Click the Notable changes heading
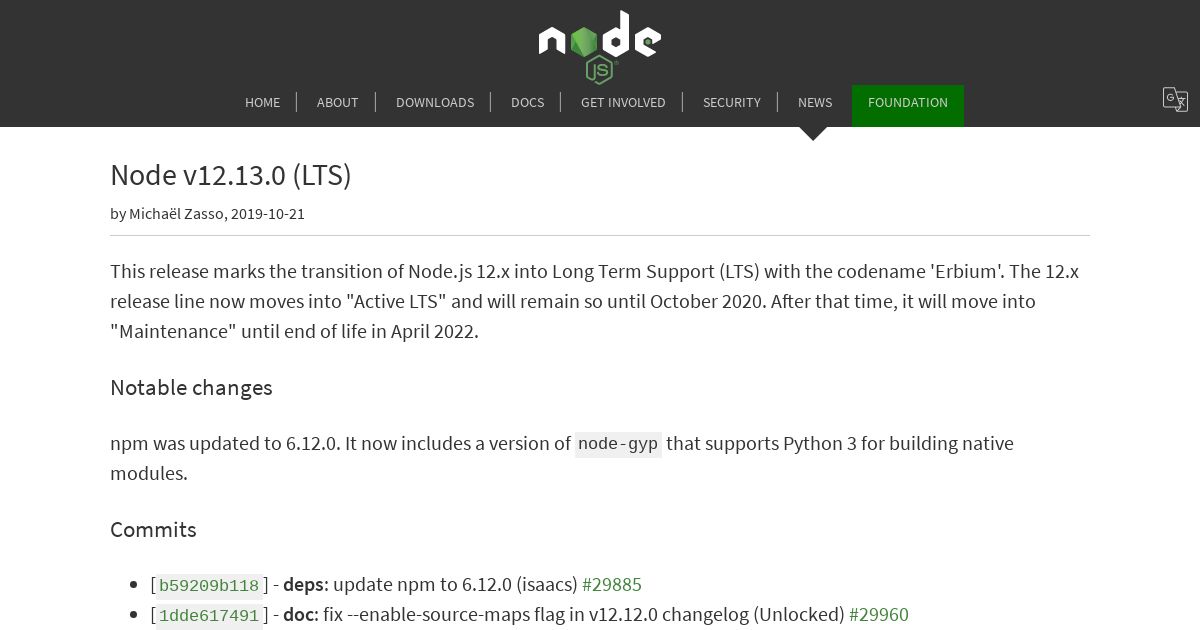This screenshot has height=630, width=1200. [191, 388]
